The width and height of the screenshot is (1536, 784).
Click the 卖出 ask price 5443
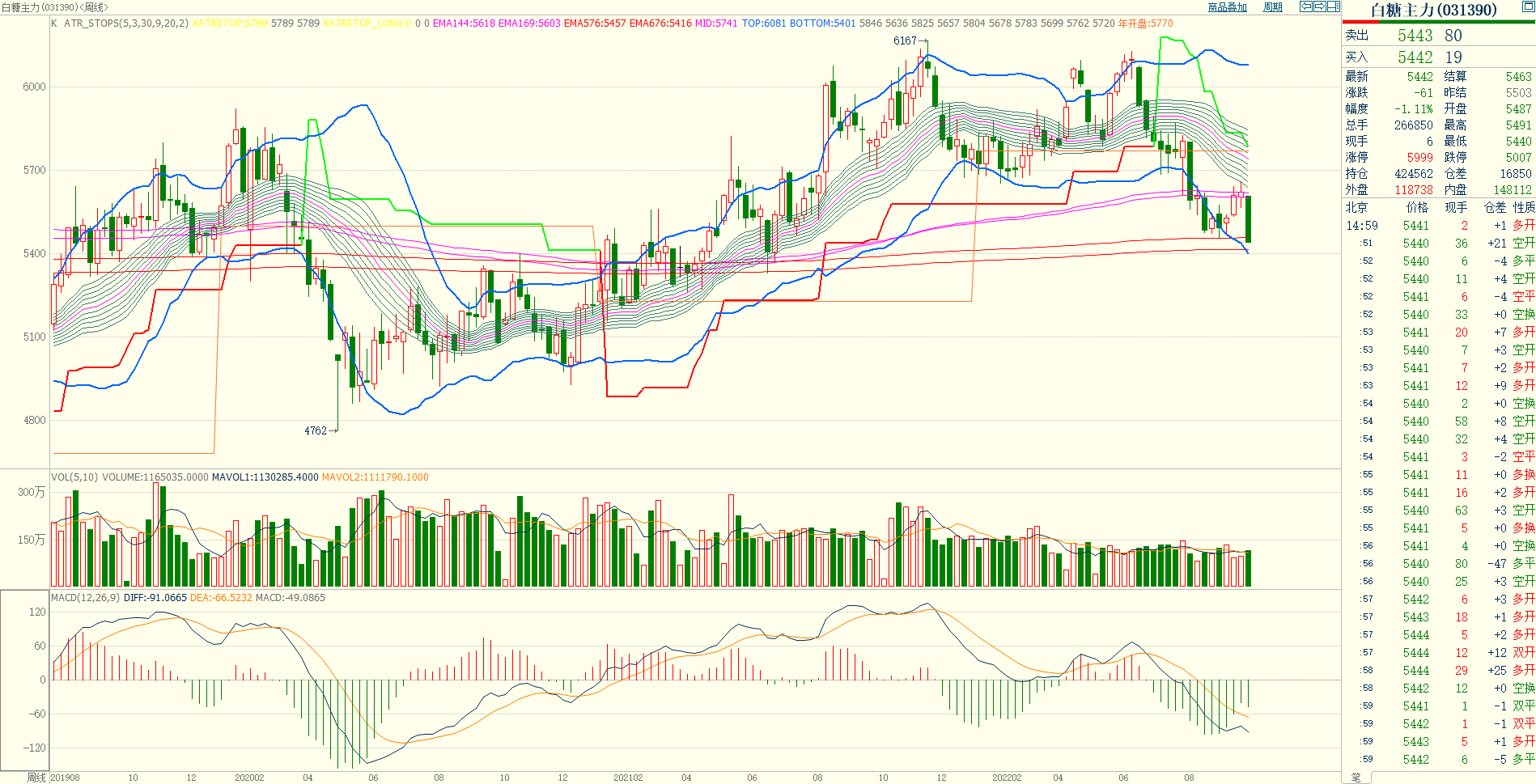coord(1415,36)
